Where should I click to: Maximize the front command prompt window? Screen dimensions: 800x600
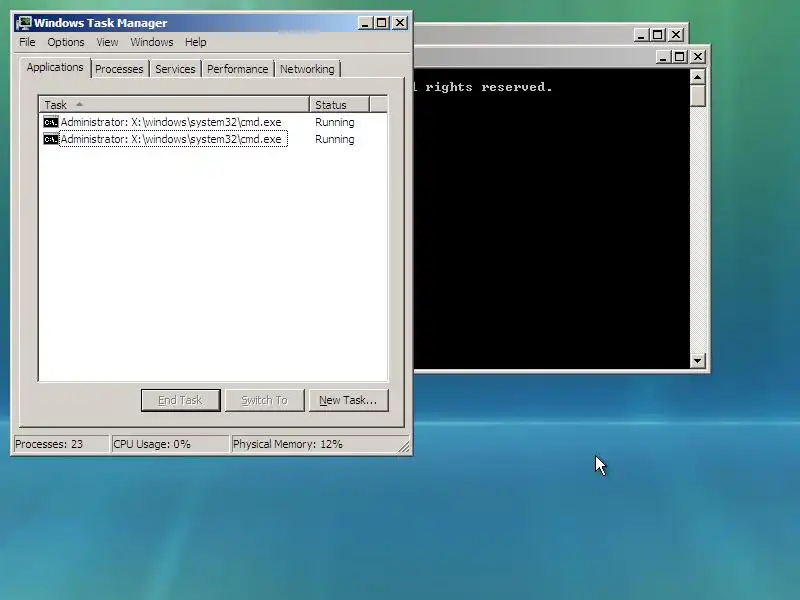(x=680, y=57)
